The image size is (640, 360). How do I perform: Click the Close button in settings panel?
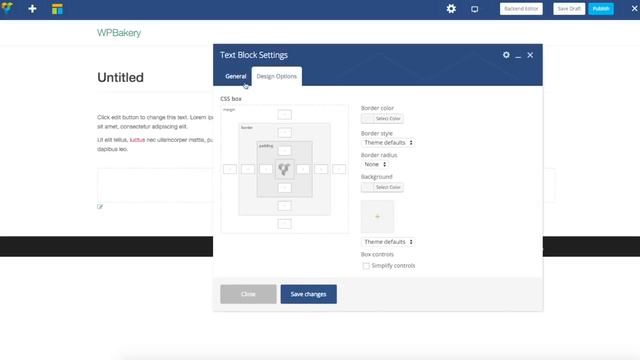248,294
